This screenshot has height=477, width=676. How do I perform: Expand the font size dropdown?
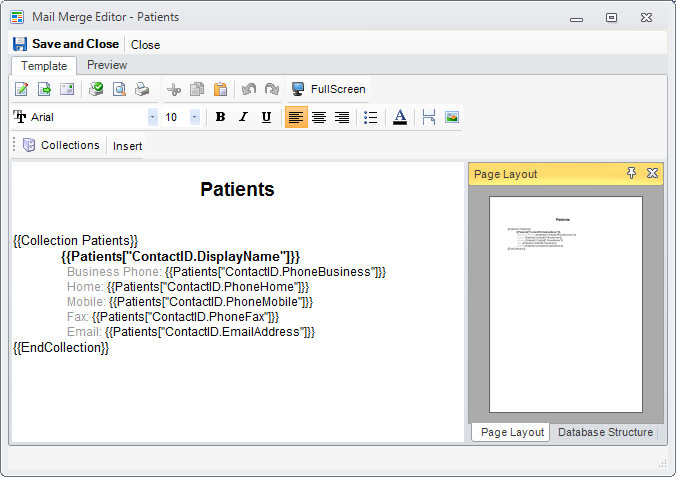click(x=194, y=117)
